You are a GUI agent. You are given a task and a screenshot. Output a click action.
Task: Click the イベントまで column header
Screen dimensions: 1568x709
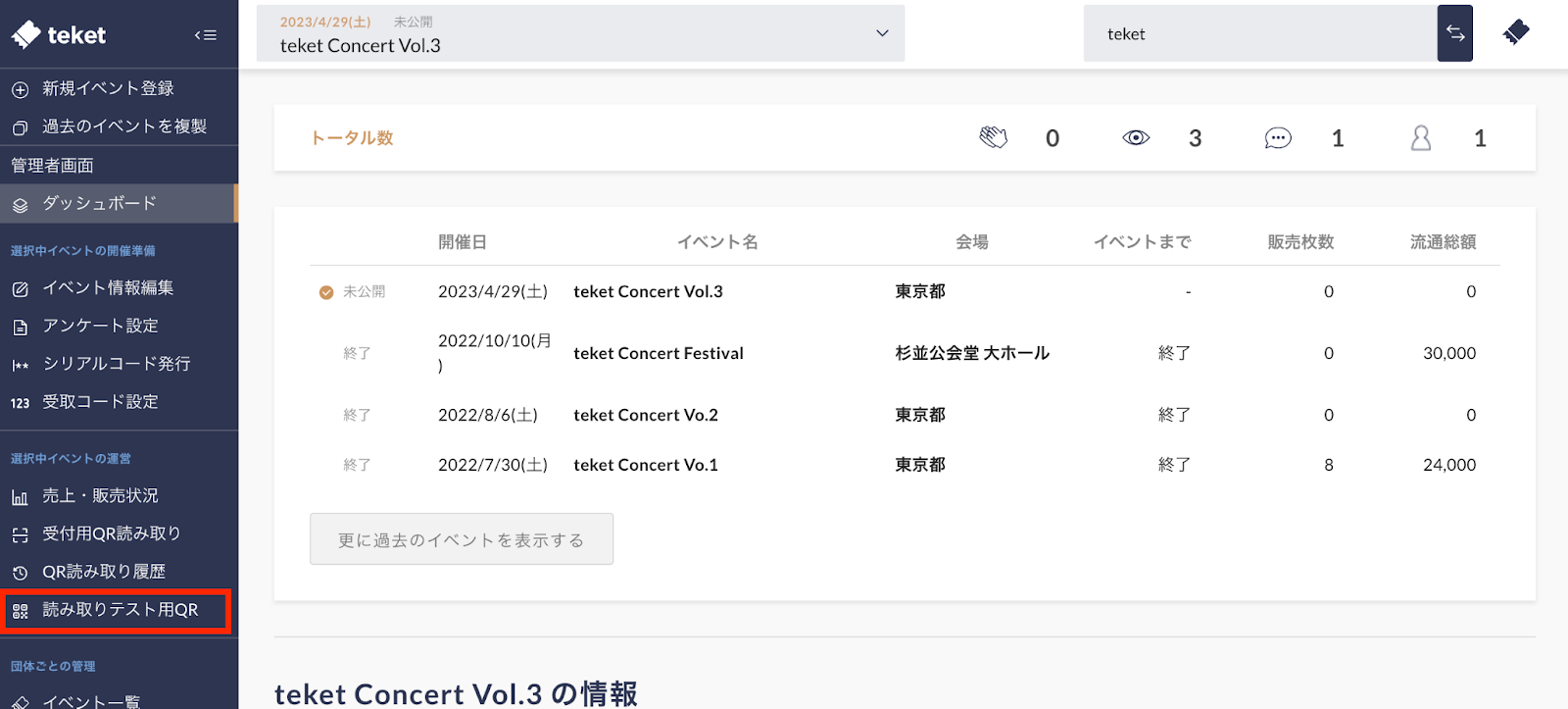pos(1143,242)
